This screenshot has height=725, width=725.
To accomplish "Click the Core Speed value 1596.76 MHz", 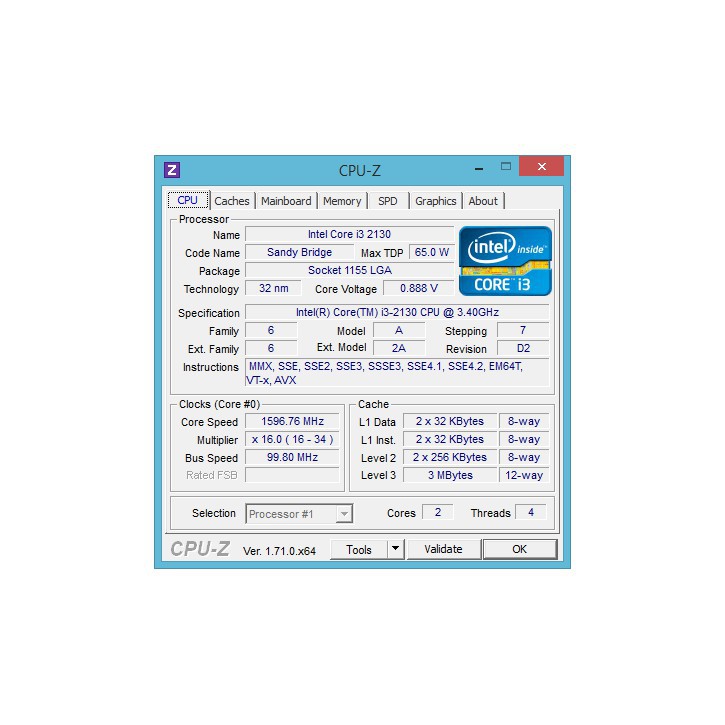I will (x=292, y=421).
